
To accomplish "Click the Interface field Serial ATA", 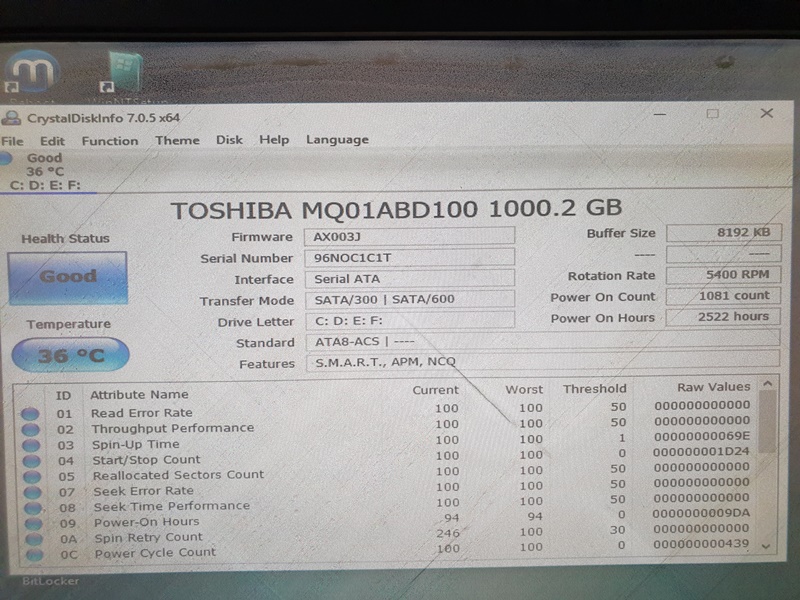I will (x=410, y=279).
